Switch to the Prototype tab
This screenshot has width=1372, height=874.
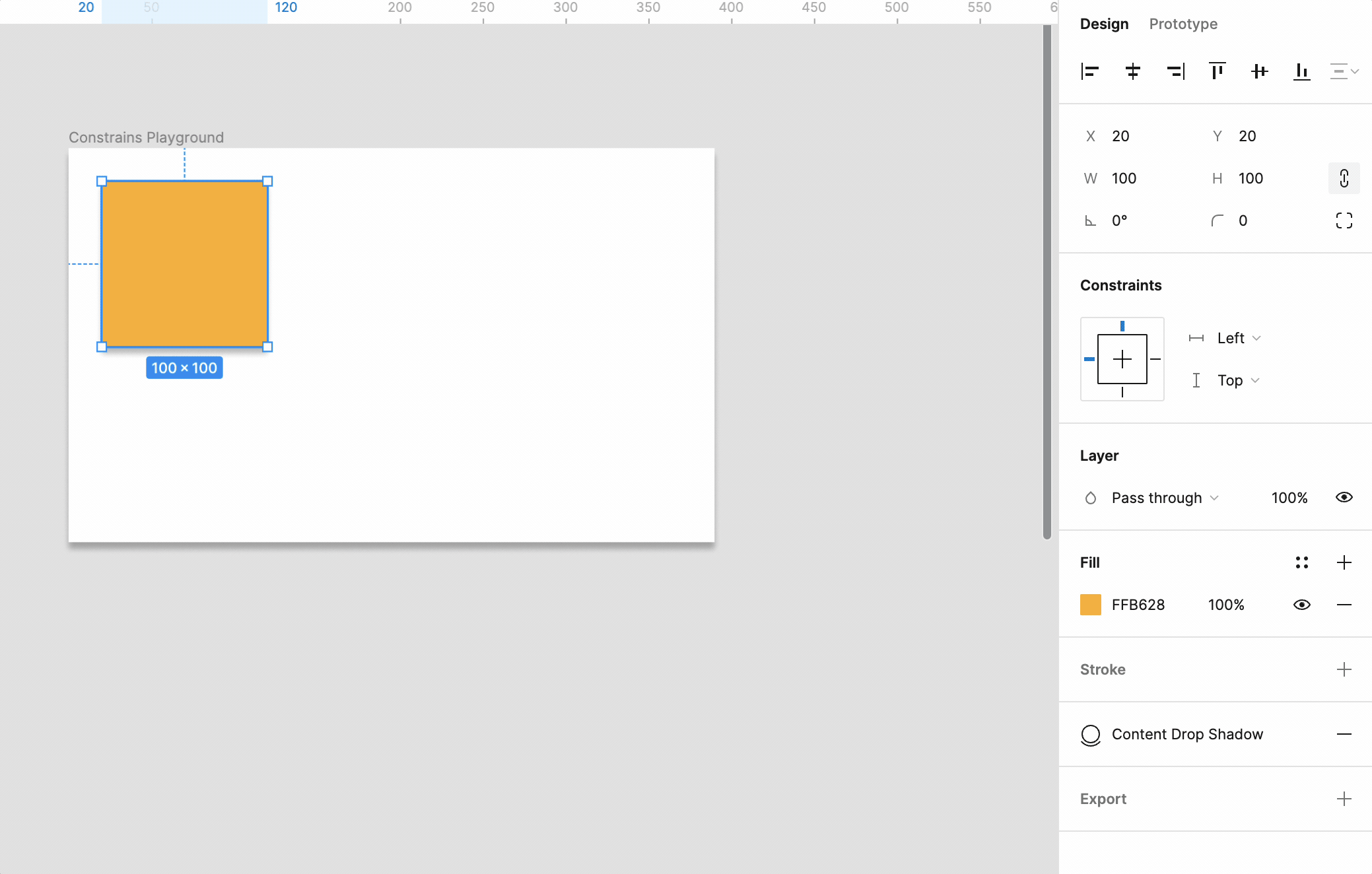[1183, 24]
